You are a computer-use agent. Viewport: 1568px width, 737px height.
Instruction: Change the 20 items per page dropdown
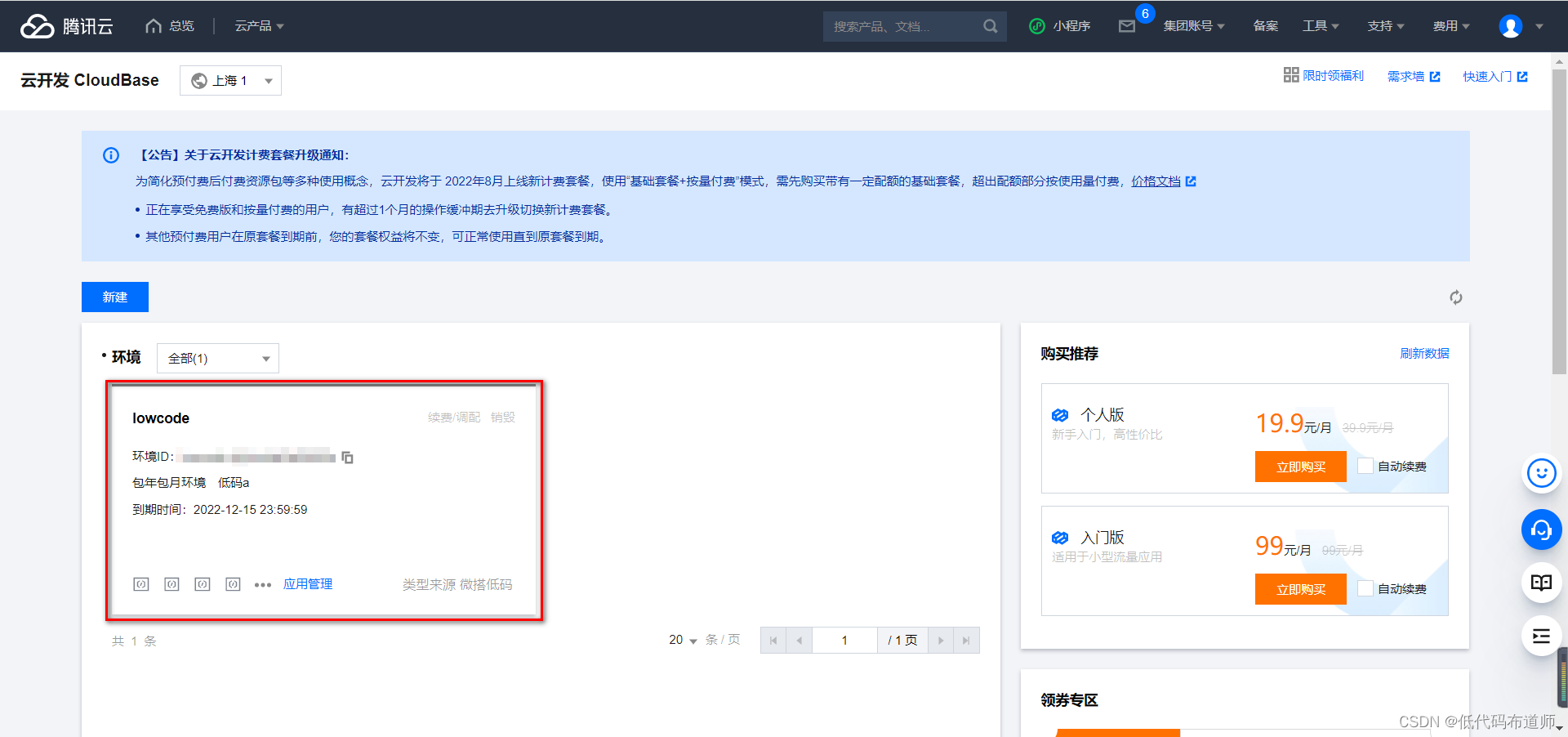pos(683,640)
